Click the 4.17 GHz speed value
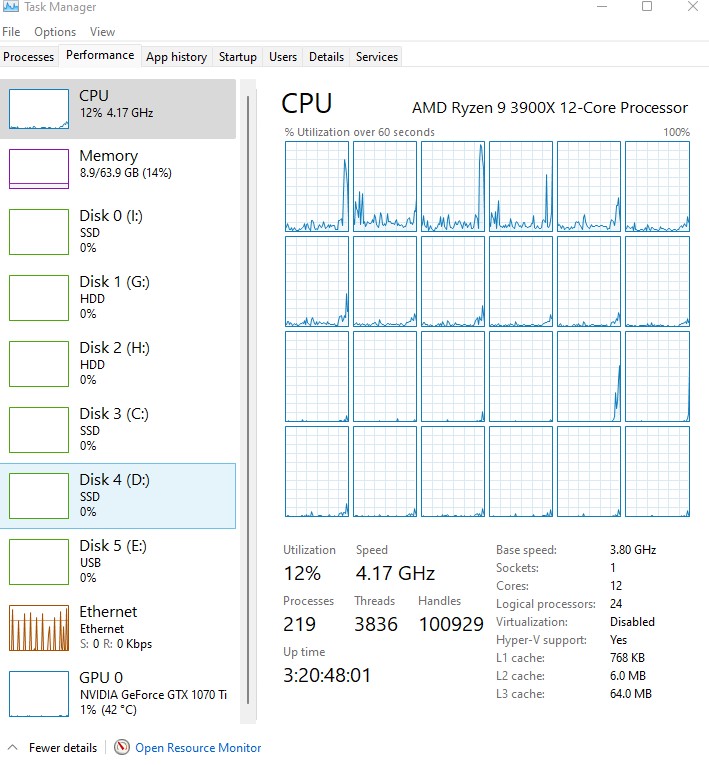709x765 pixels. click(395, 573)
